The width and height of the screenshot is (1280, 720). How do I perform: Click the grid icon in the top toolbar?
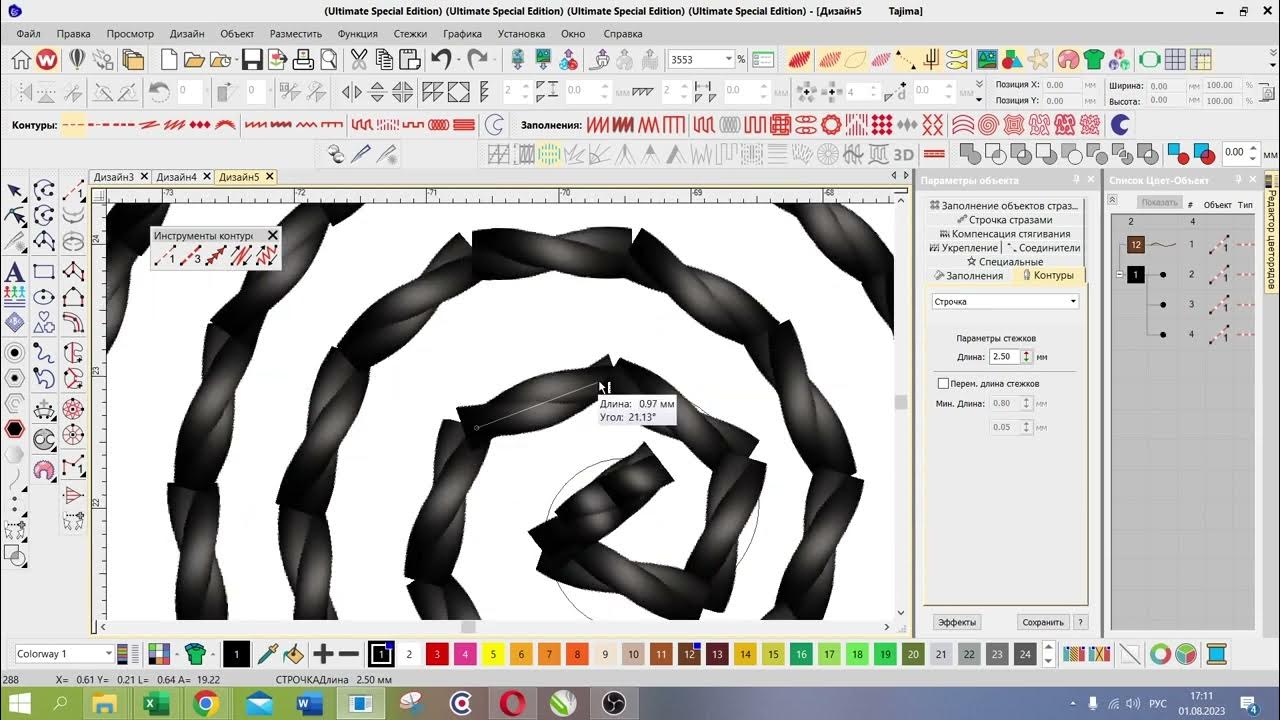(1175, 60)
